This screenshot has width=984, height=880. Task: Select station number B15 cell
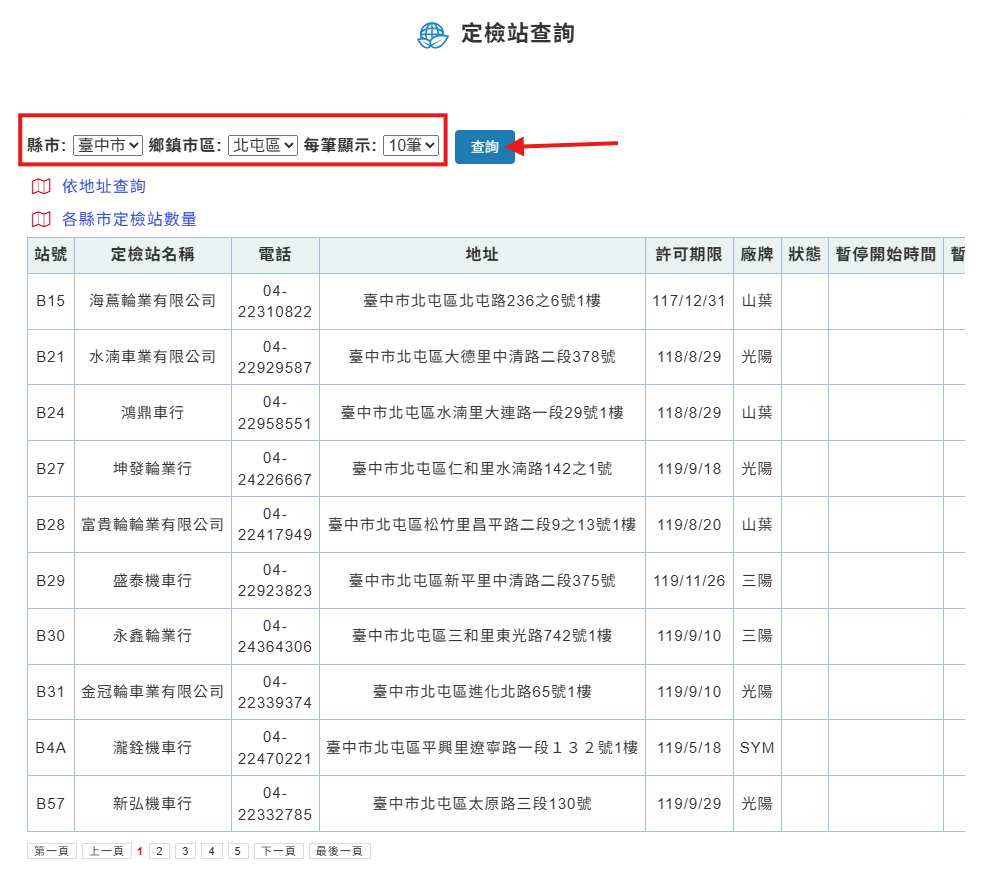[51, 301]
